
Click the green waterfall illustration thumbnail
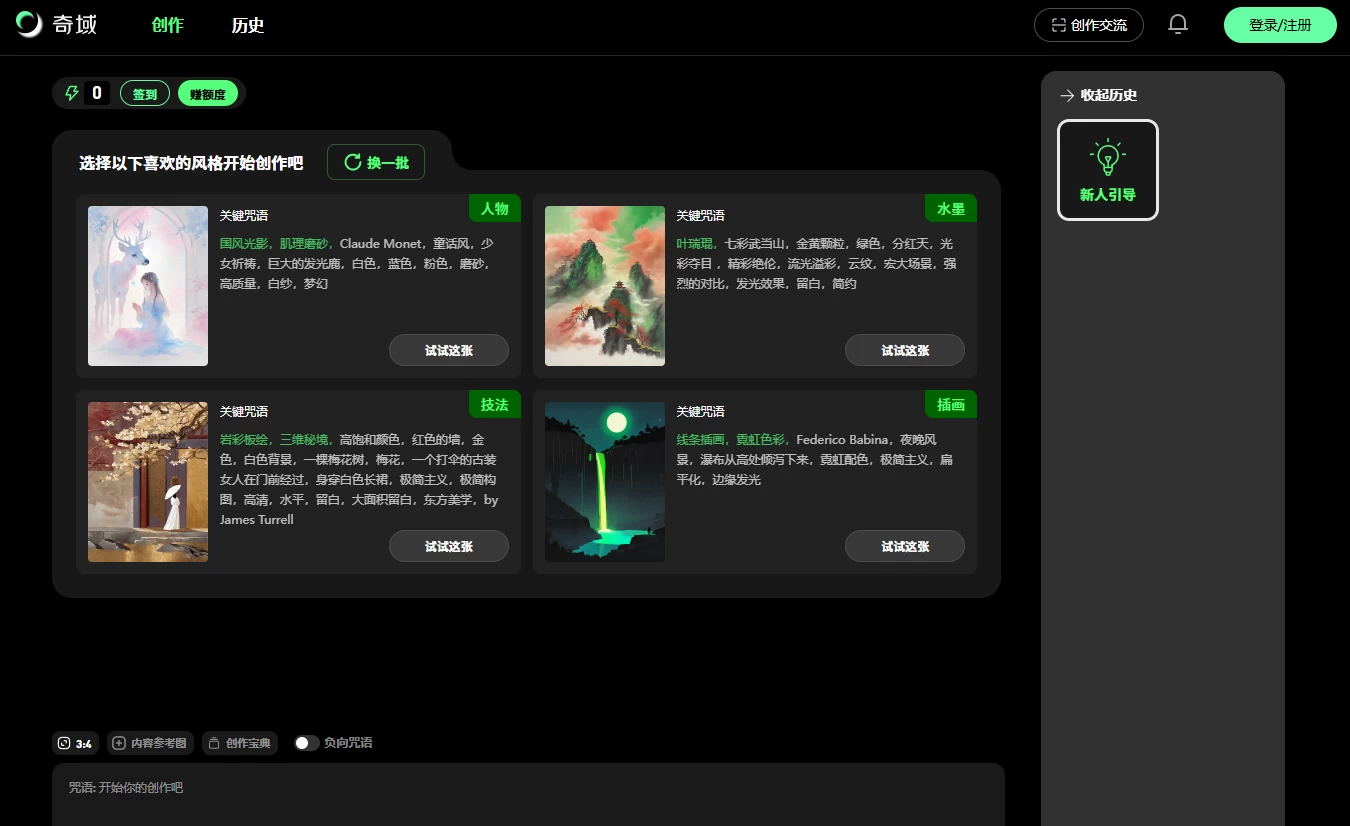[x=604, y=482]
